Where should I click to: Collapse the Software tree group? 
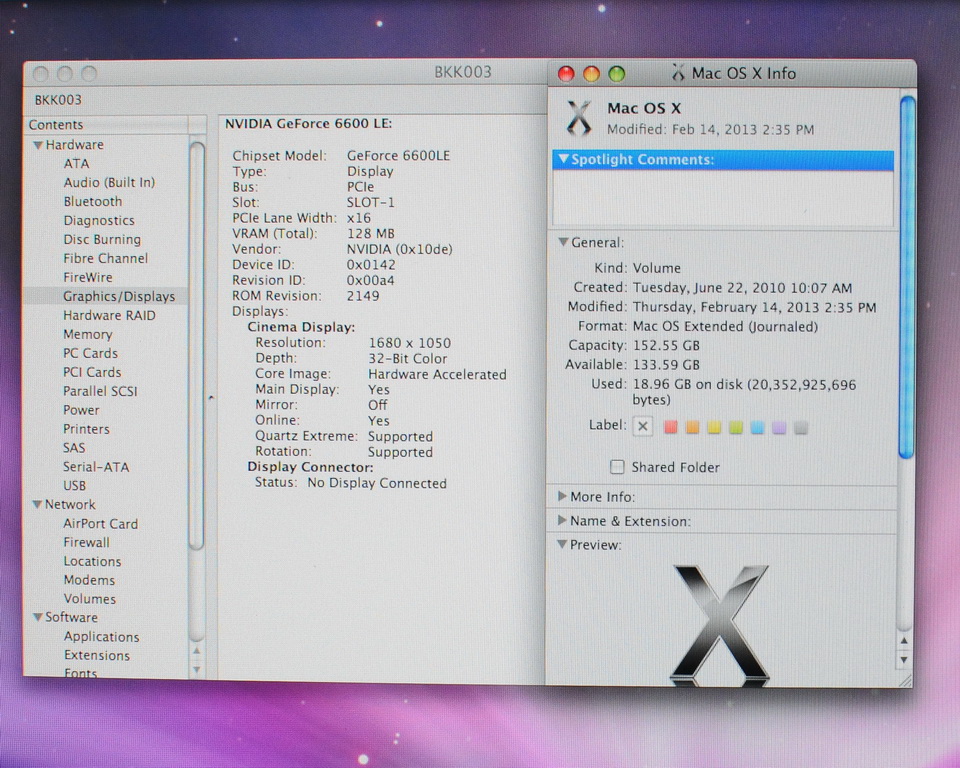click(38, 617)
